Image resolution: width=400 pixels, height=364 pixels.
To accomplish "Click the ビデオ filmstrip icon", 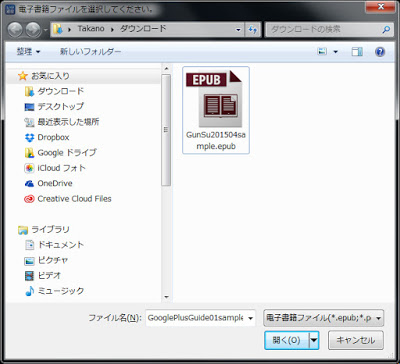I will click(x=29, y=276).
